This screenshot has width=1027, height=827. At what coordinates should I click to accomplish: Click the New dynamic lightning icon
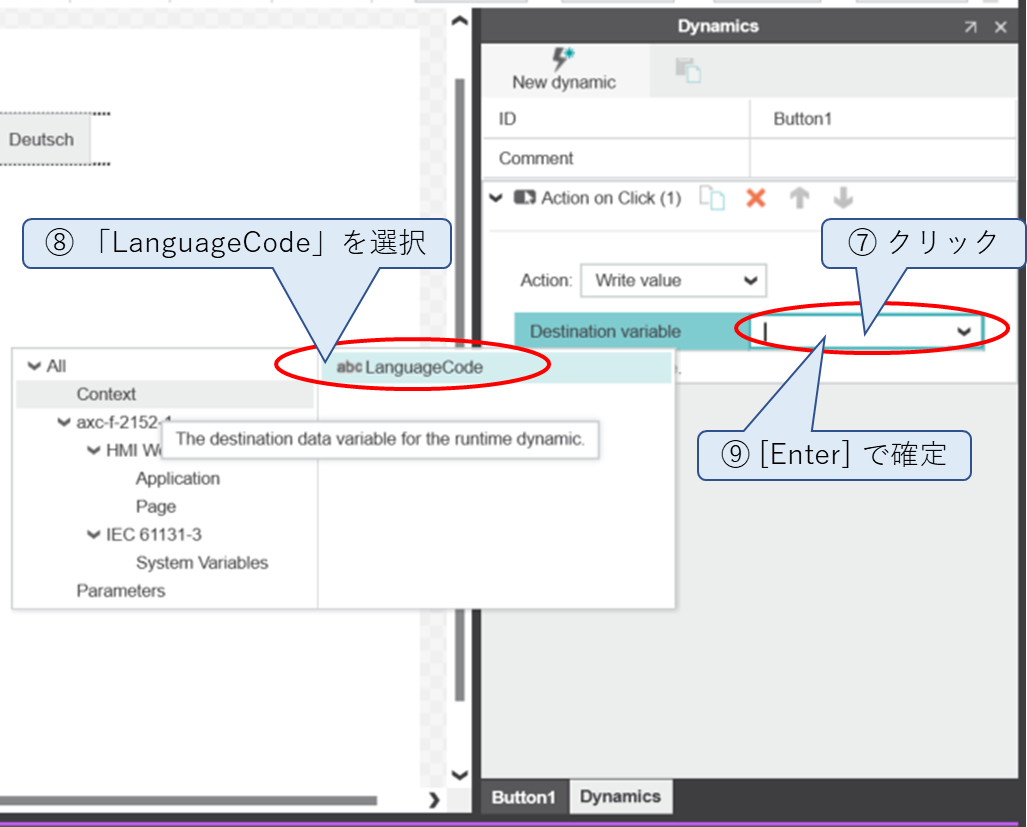(563, 60)
